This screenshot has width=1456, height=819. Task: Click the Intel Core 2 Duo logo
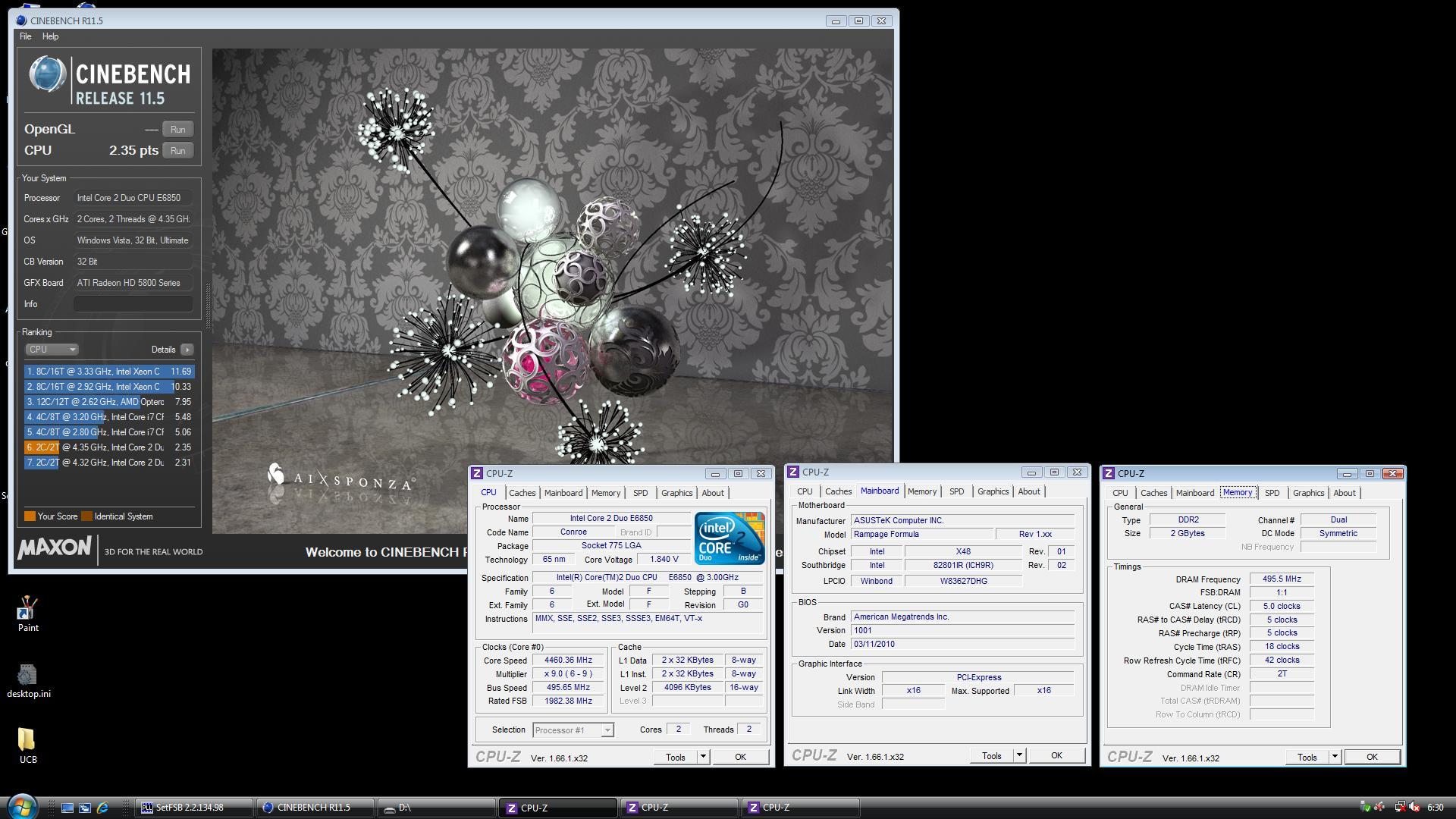click(730, 538)
